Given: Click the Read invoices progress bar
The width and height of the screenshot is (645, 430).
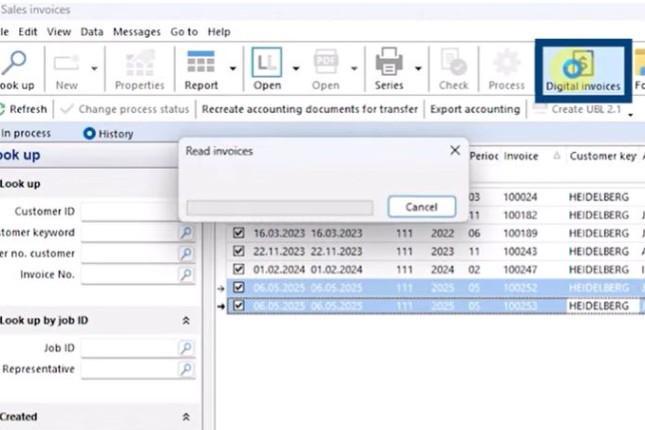Looking at the screenshot, I should coord(280,208).
